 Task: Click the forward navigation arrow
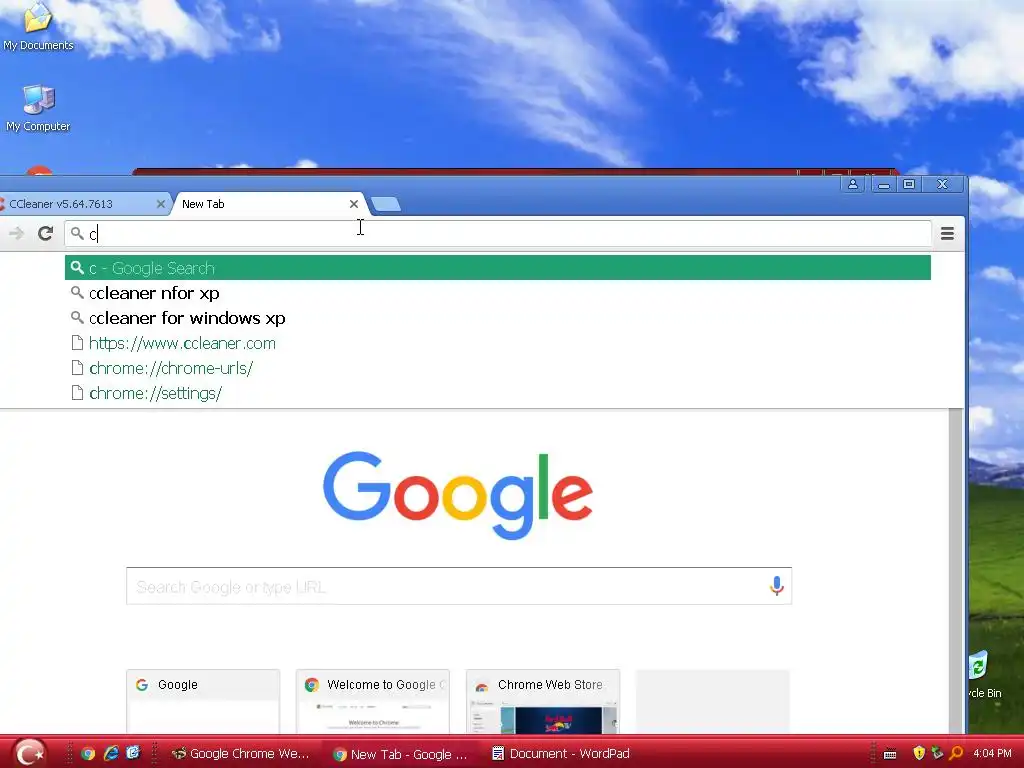[x=16, y=233]
